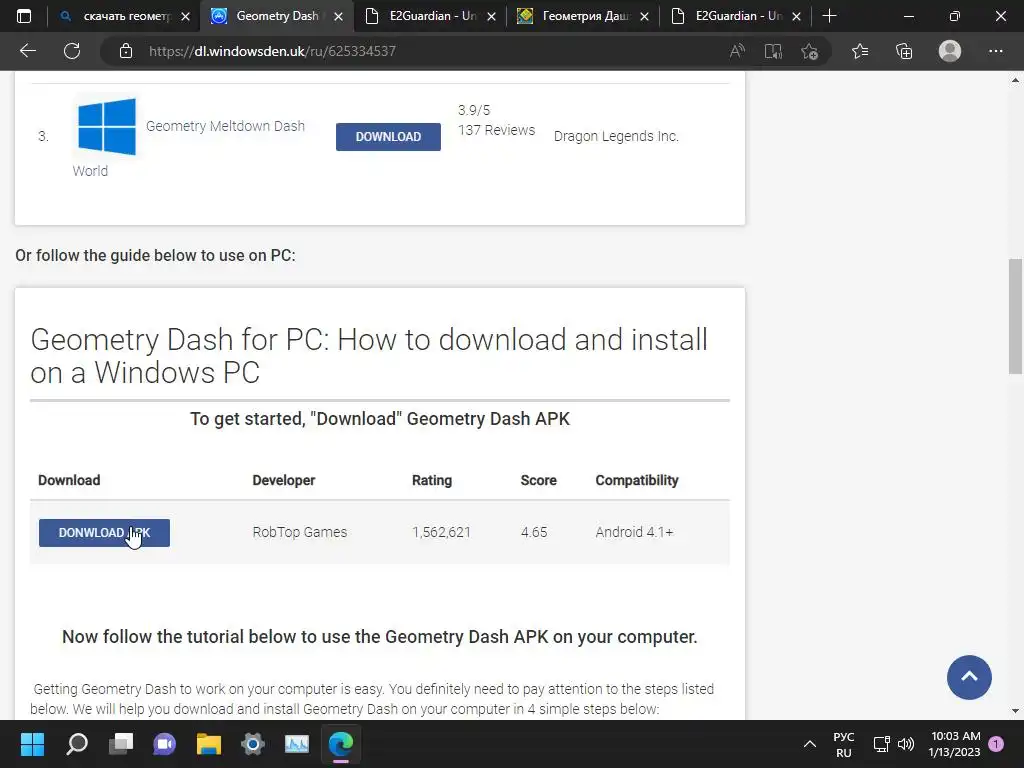
Task: Click the address bar URL
Action: [272, 51]
